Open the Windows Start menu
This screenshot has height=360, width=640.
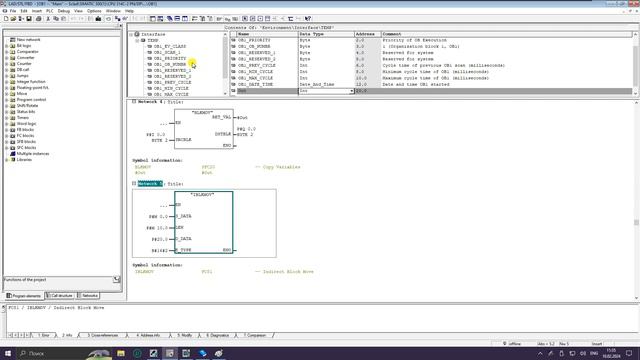click(8, 353)
